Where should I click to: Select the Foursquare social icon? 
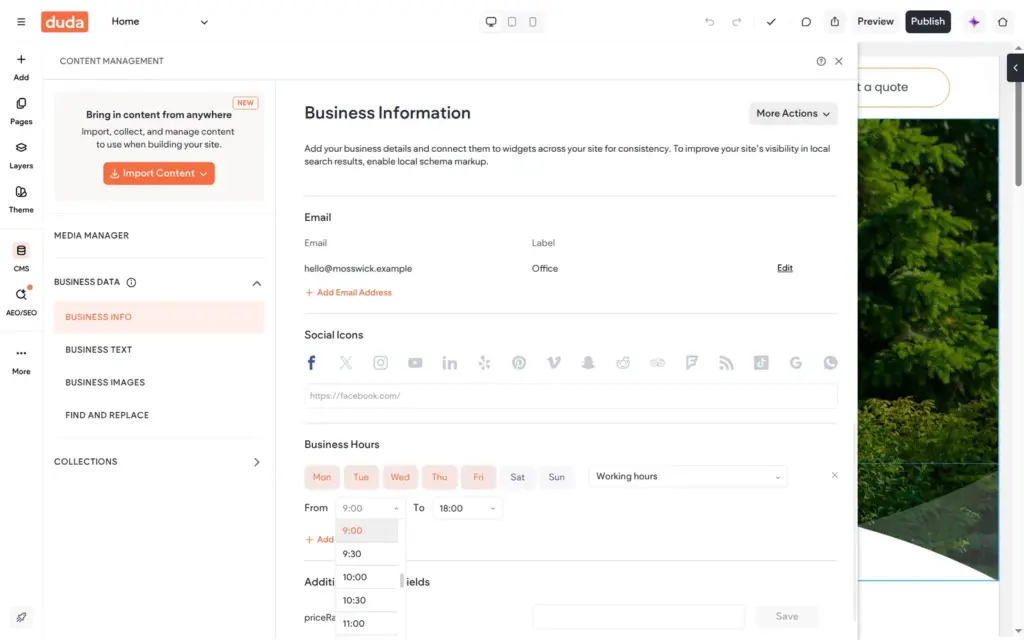pos(692,362)
